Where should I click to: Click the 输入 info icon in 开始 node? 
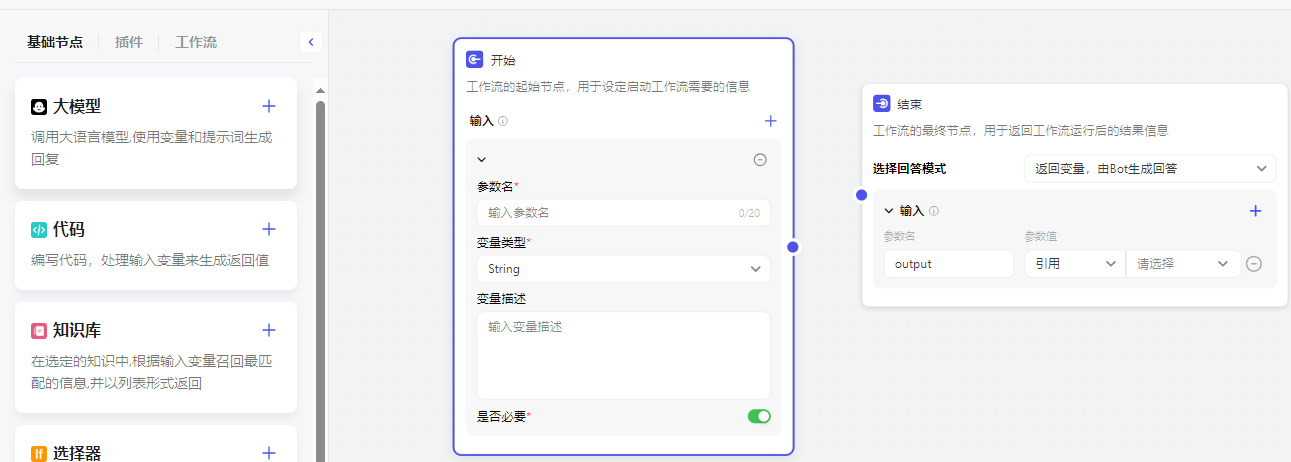pos(503,121)
